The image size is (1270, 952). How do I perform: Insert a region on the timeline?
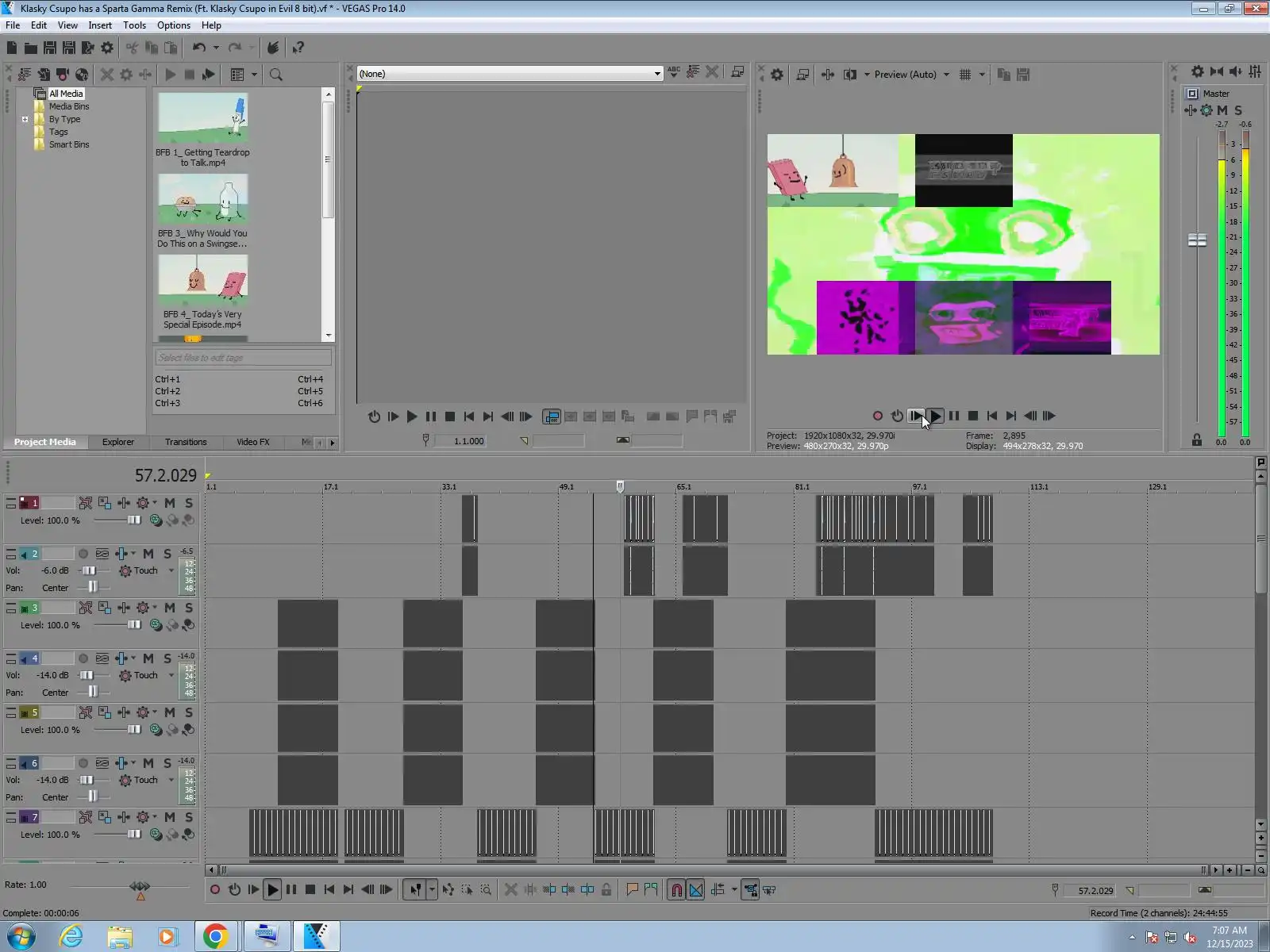pos(651,890)
